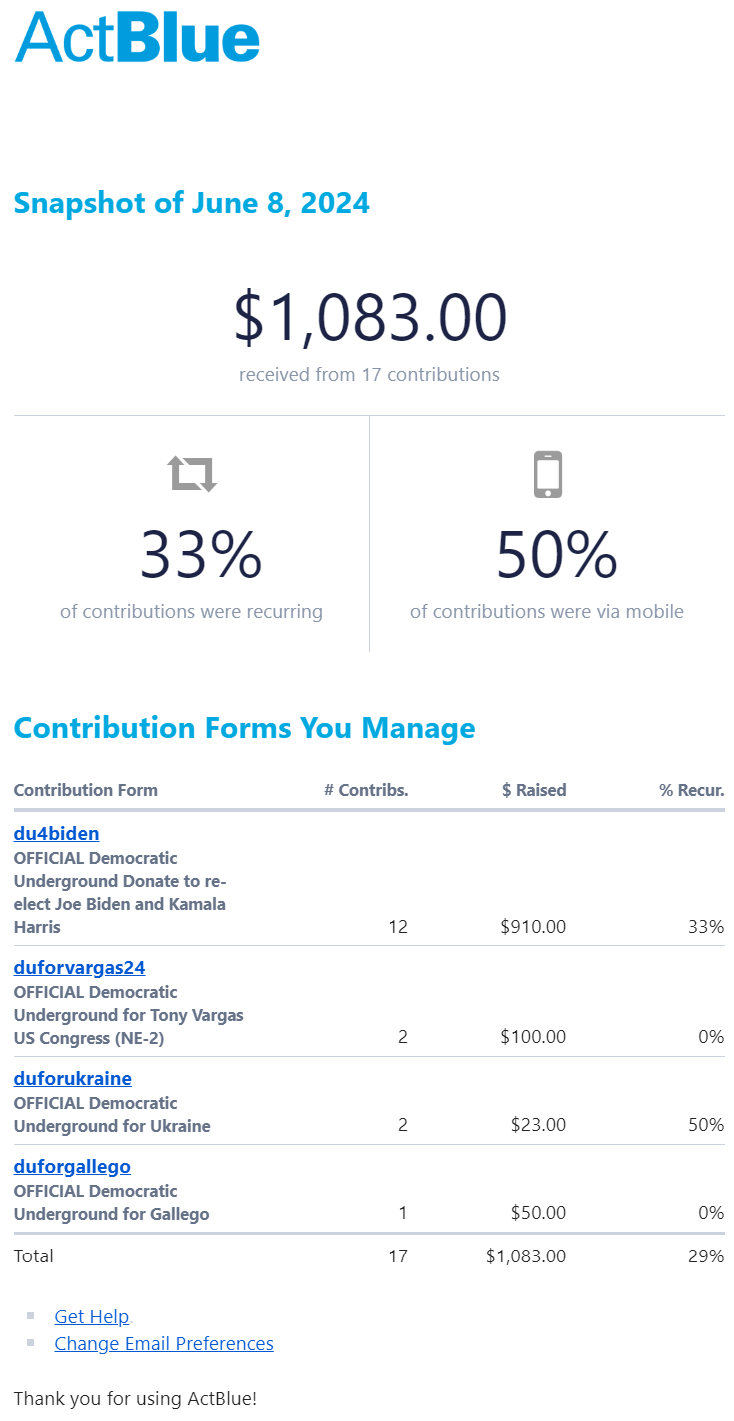Click the ActBlue logo
Screen dimensions: 734x1421
click(138, 39)
